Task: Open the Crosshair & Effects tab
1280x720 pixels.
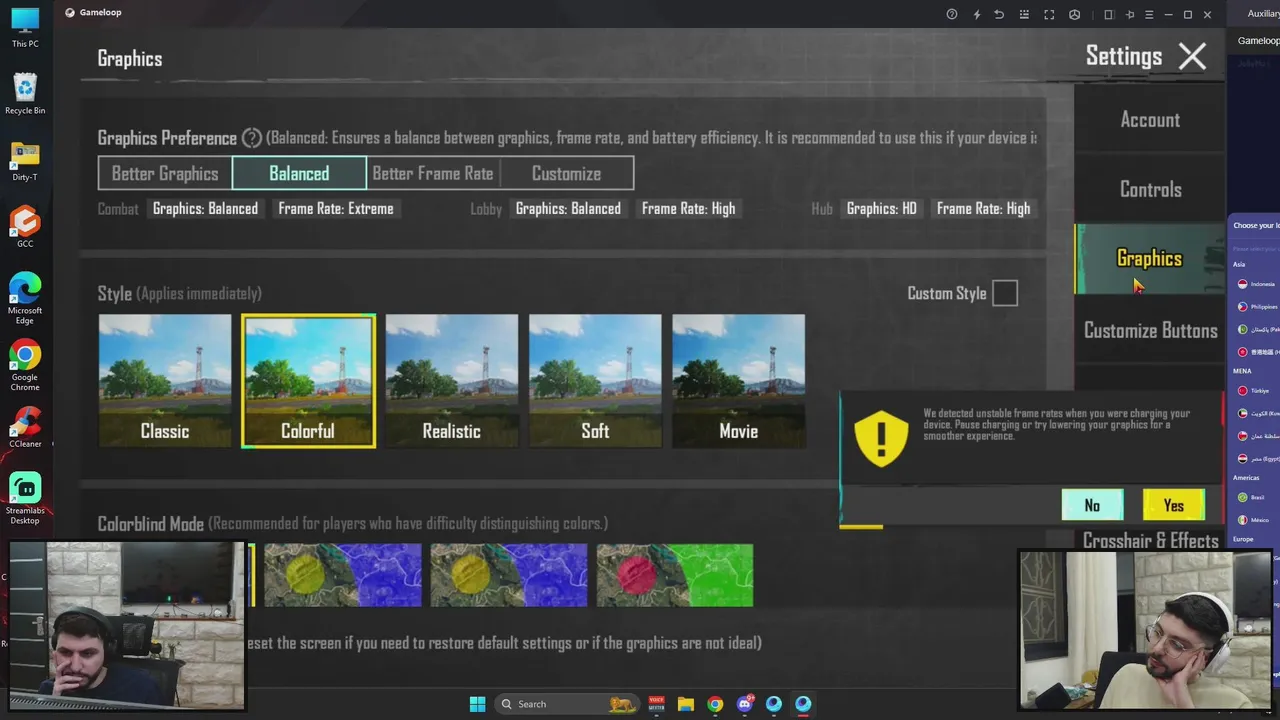Action: tap(1150, 540)
